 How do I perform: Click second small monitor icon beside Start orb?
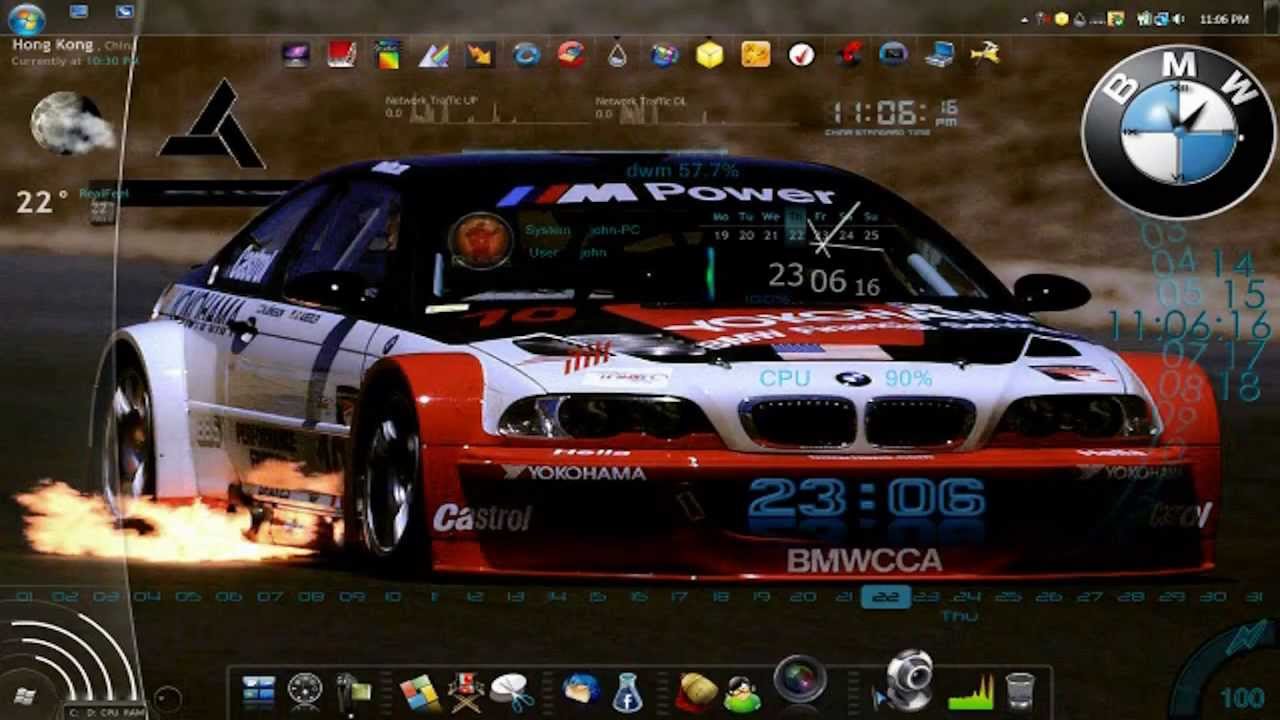click(x=124, y=11)
